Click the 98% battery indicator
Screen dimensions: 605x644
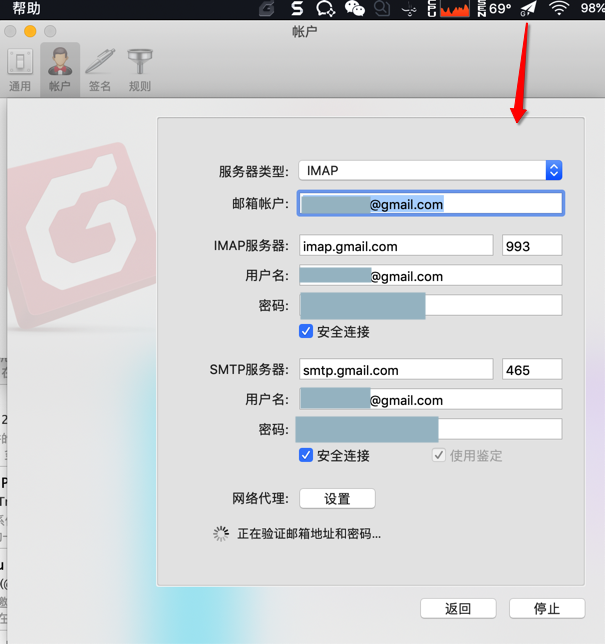tap(592, 8)
